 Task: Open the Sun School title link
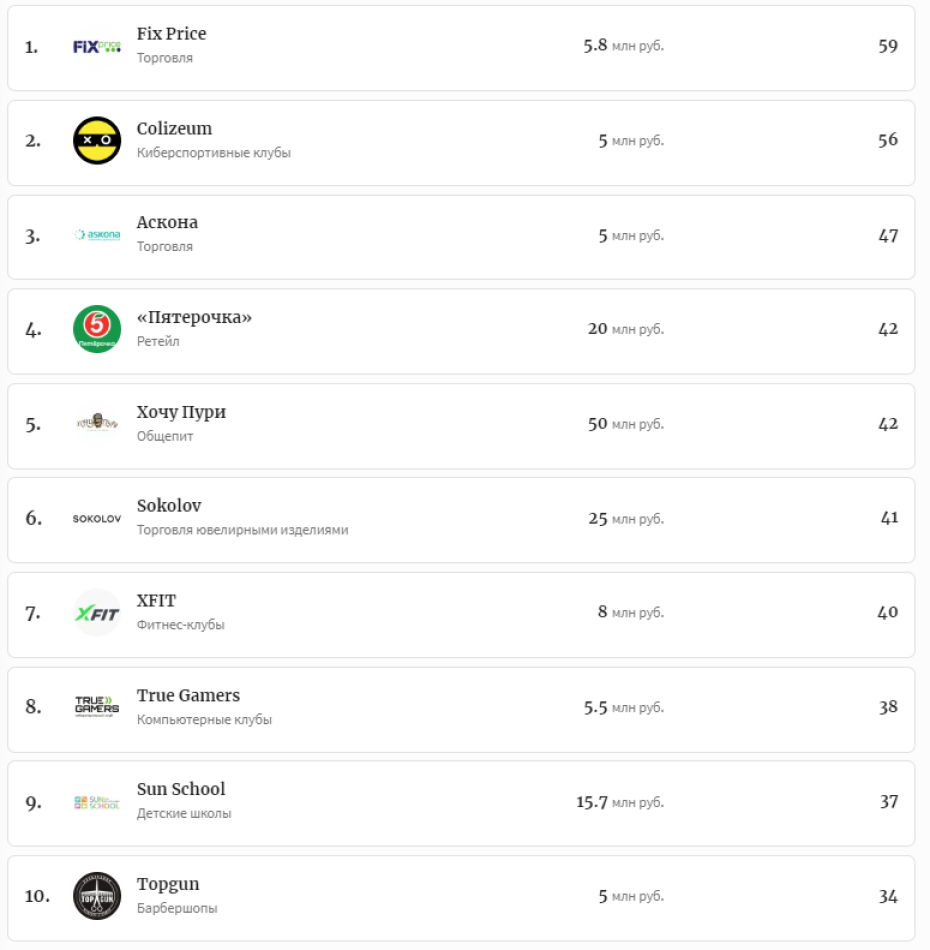pyautogui.click(x=181, y=789)
